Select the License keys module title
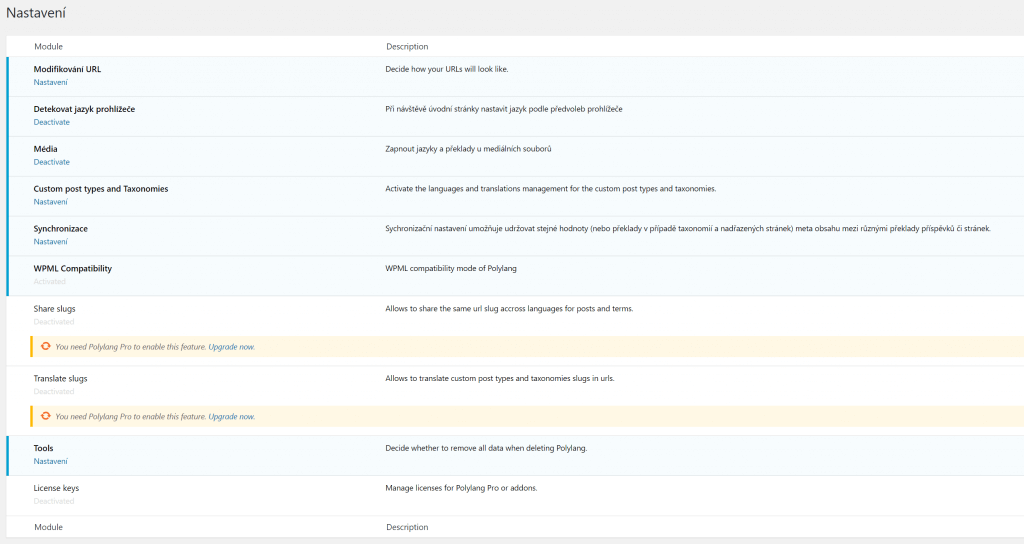This screenshot has width=1024, height=544. (x=56, y=488)
